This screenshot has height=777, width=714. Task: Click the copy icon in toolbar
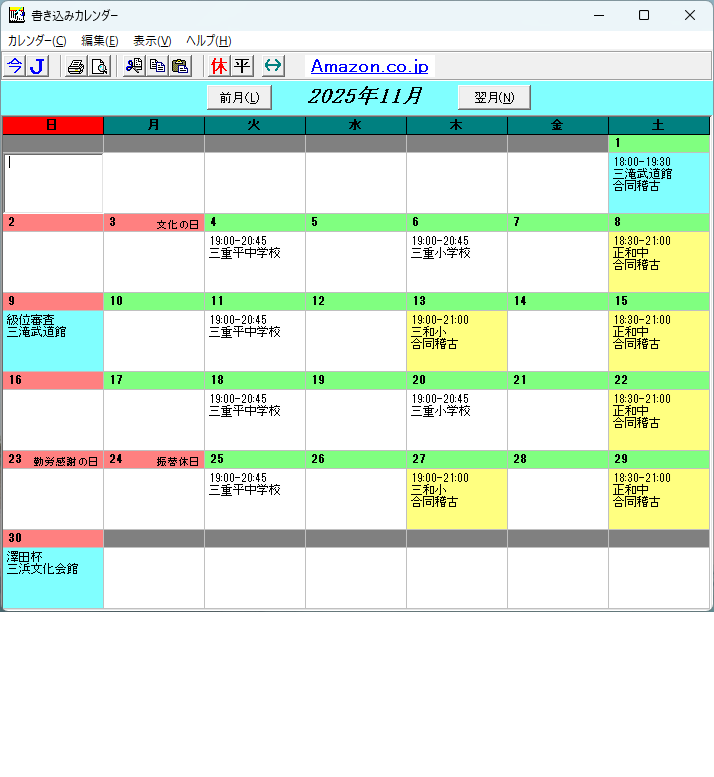[x=157, y=66]
